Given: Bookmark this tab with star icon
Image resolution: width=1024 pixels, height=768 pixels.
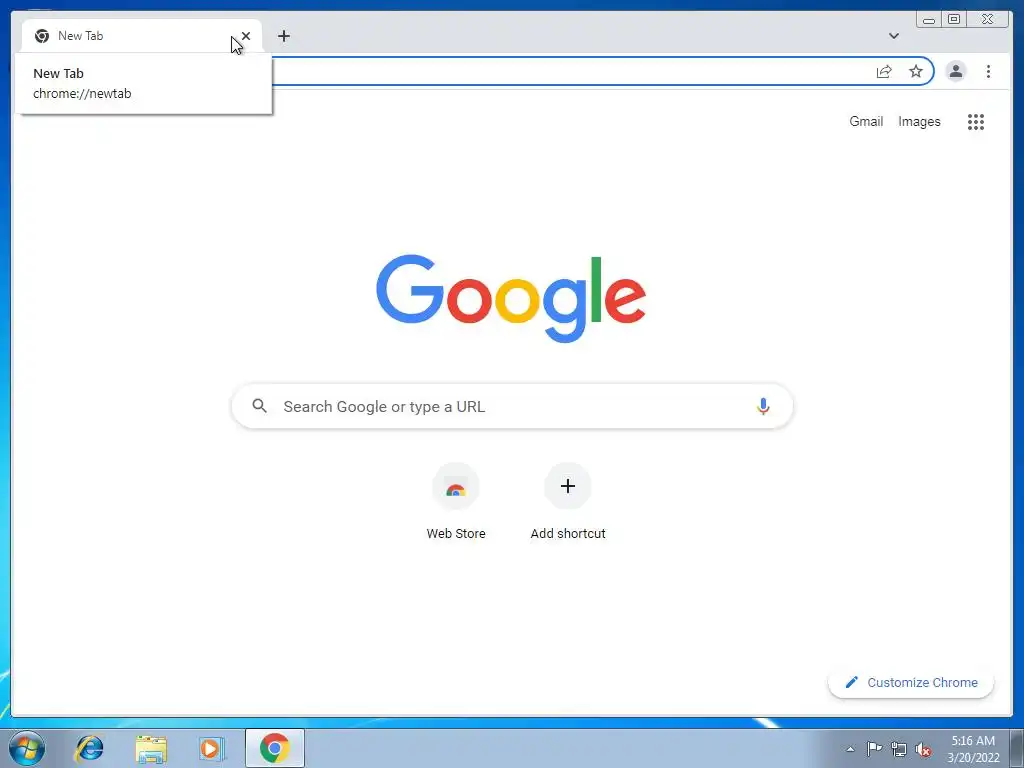Looking at the screenshot, I should pyautogui.click(x=916, y=71).
